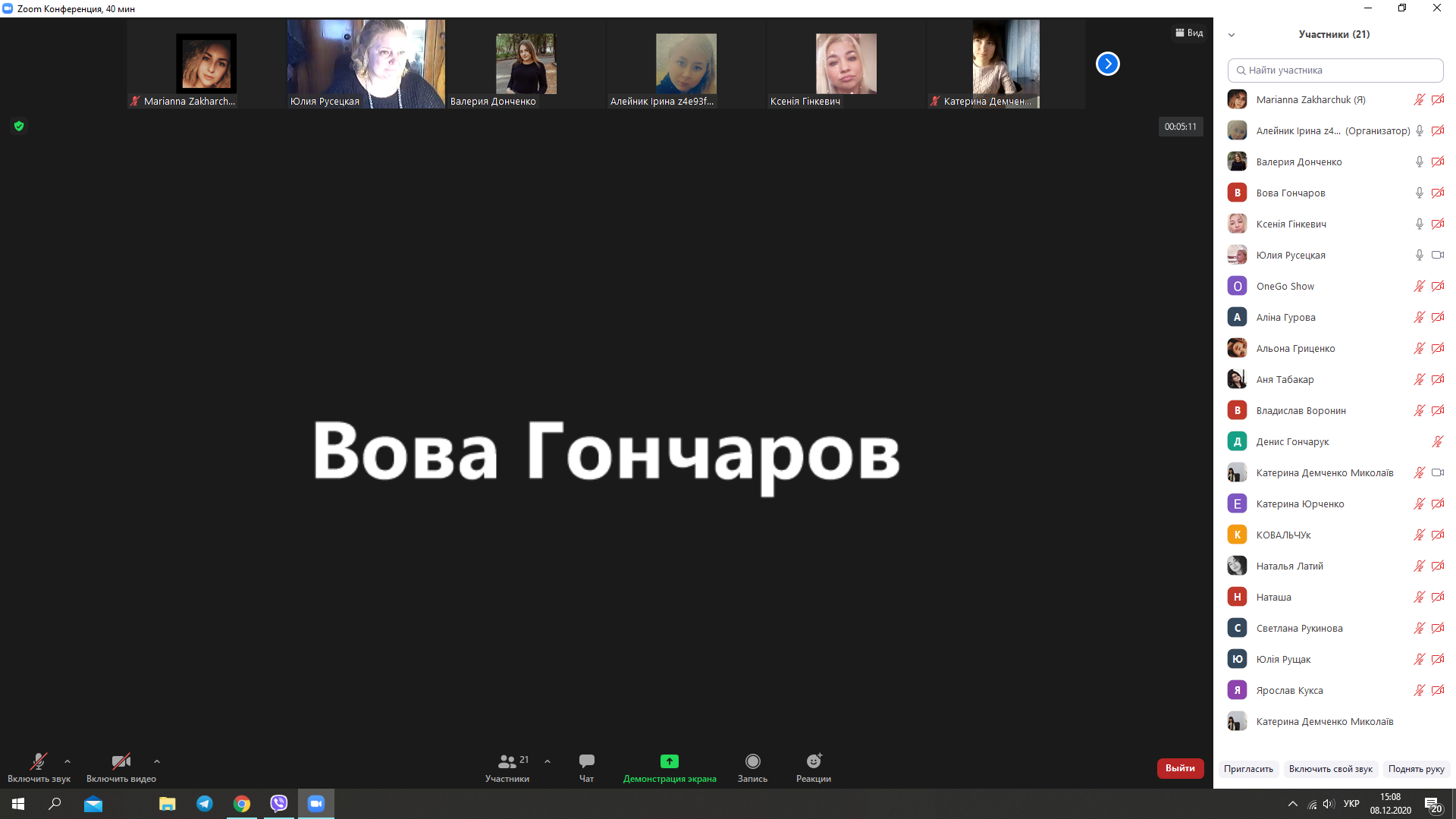This screenshot has width=1456, height=819.
Task: Open the Participants panel icon
Action: (x=507, y=761)
